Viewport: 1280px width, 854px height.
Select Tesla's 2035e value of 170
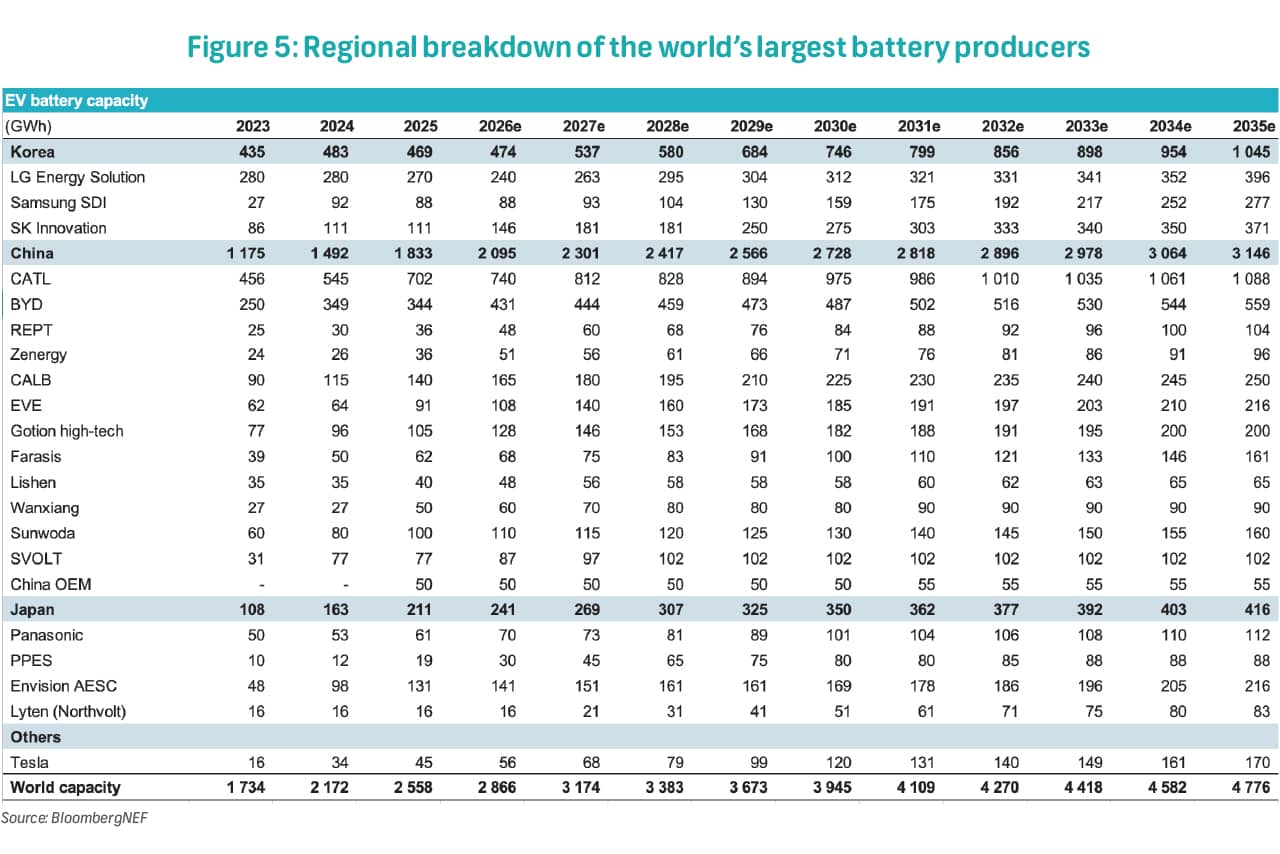point(1257,763)
